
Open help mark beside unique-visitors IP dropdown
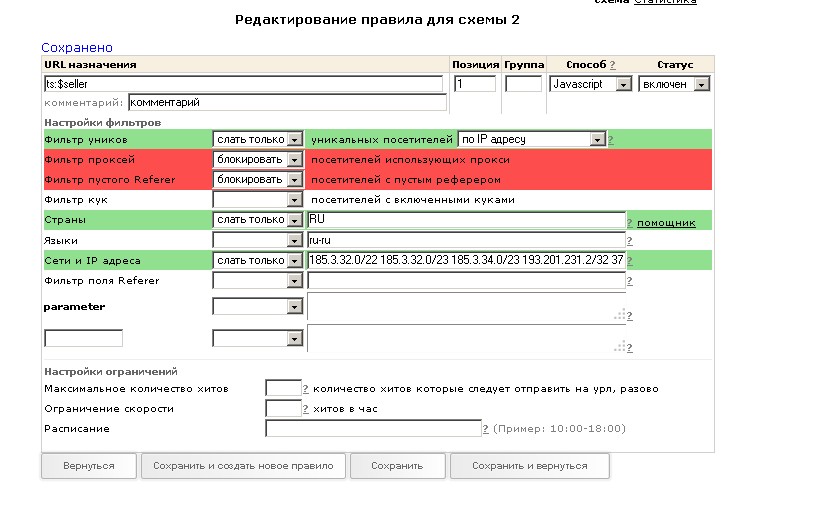[611, 140]
